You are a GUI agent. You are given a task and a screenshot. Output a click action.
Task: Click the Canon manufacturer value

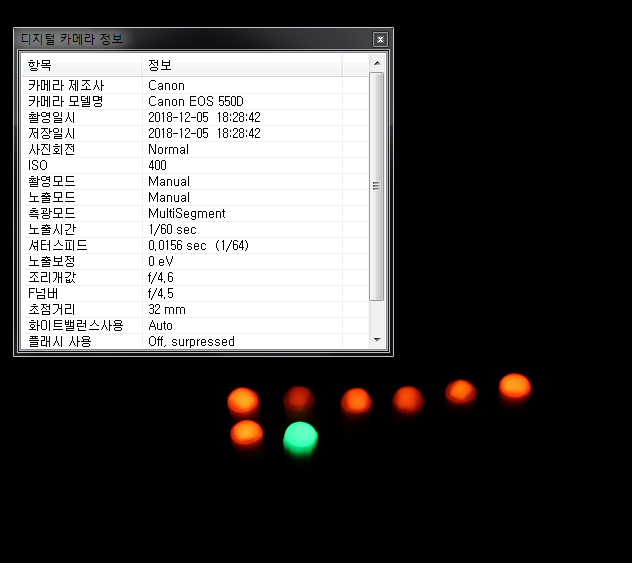[166, 85]
